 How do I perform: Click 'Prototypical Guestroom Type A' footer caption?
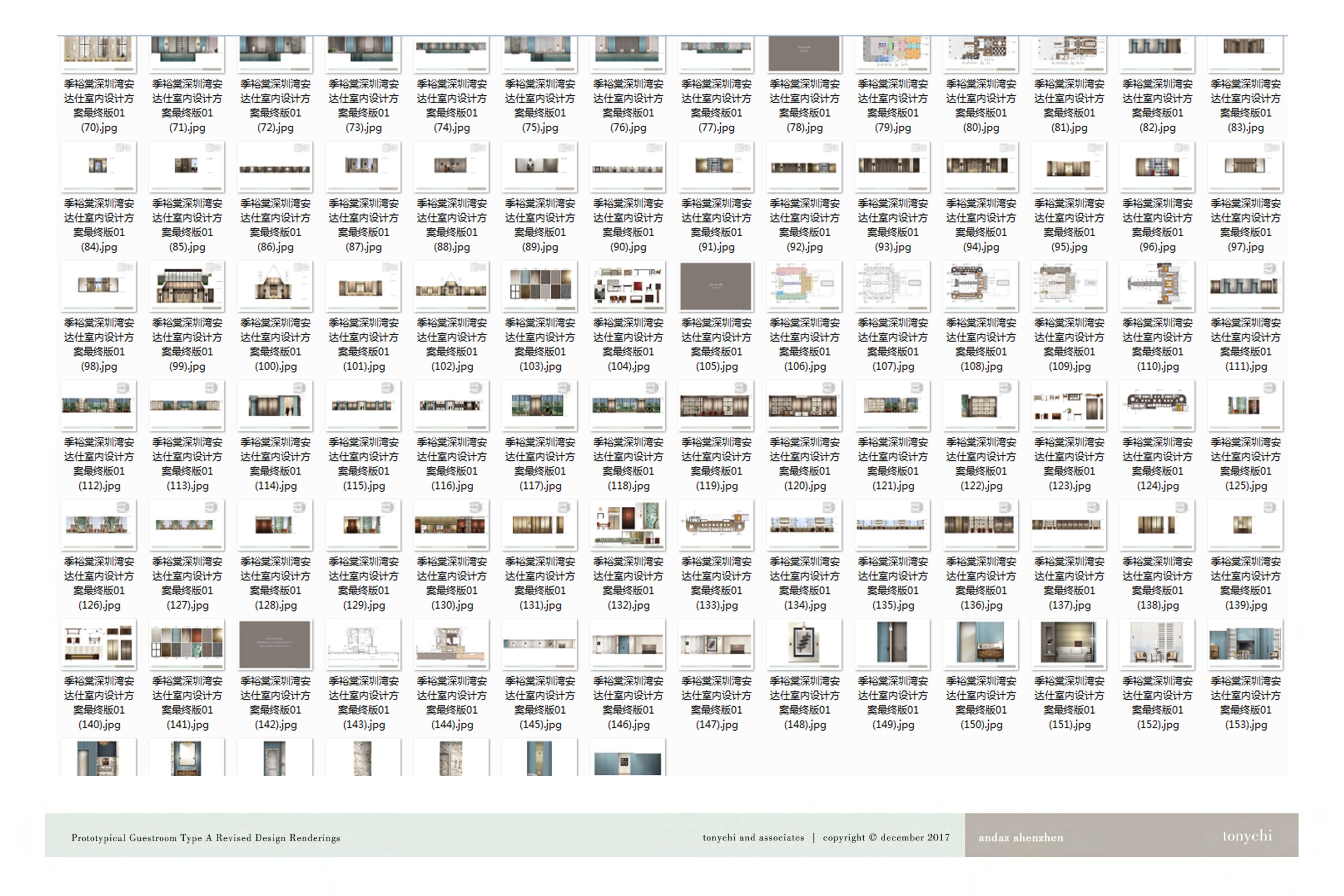click(x=206, y=838)
